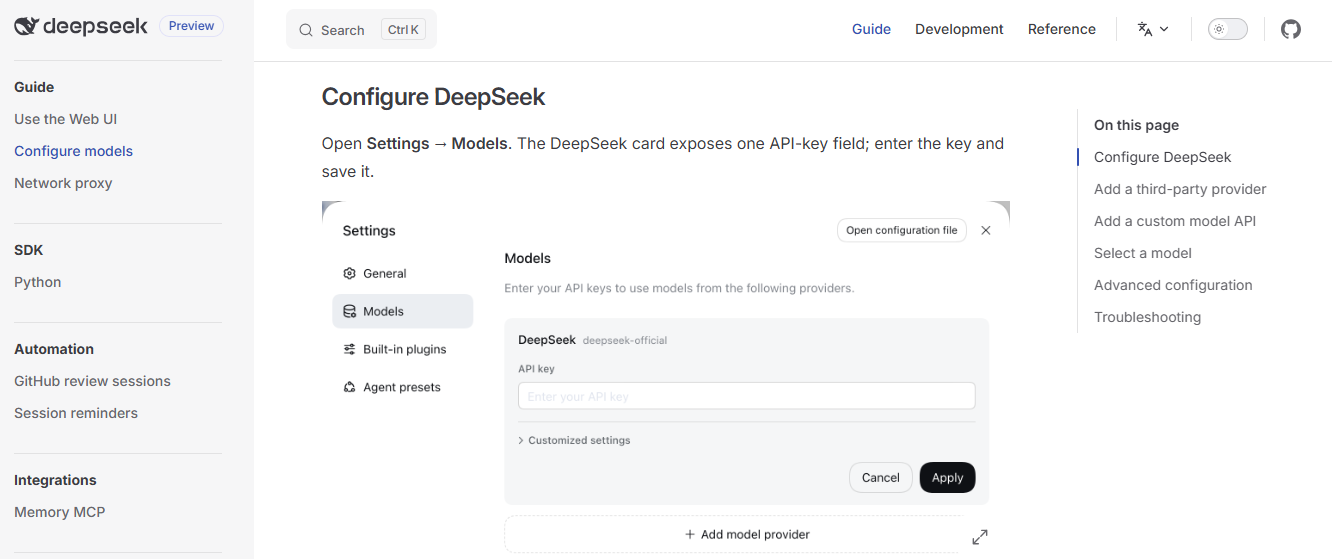This screenshot has width=1332, height=559.
Task: Click the deepseek-official label
Action: [x=624, y=340]
